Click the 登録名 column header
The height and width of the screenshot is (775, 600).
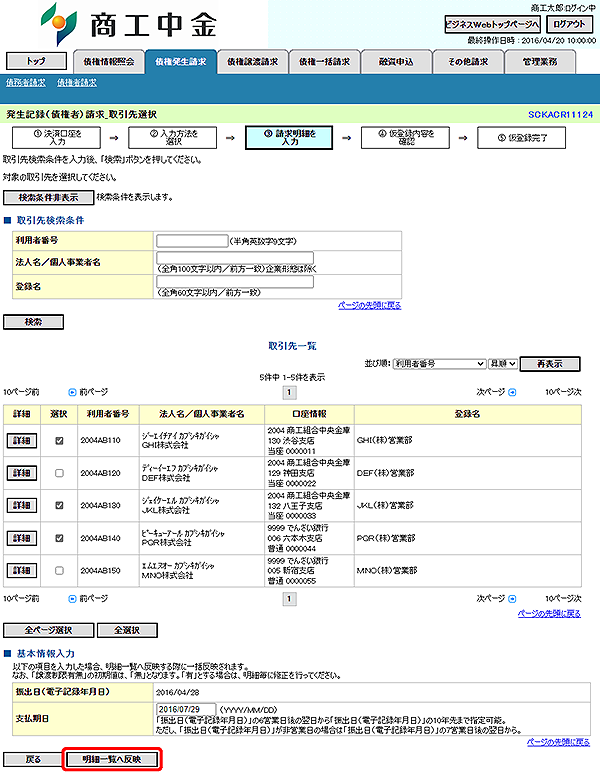coord(468,414)
